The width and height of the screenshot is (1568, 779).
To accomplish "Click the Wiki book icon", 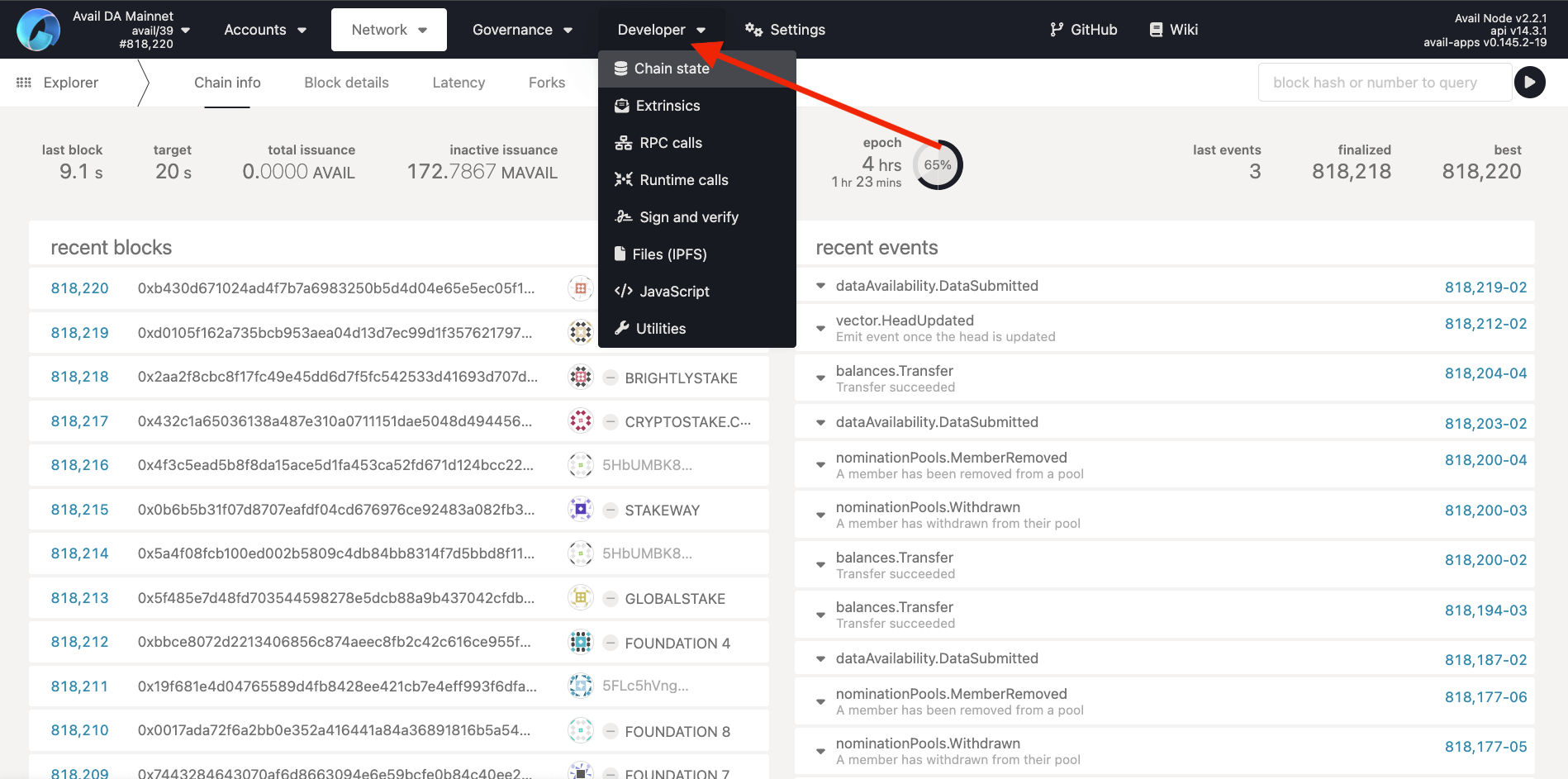I will pyautogui.click(x=1156, y=30).
